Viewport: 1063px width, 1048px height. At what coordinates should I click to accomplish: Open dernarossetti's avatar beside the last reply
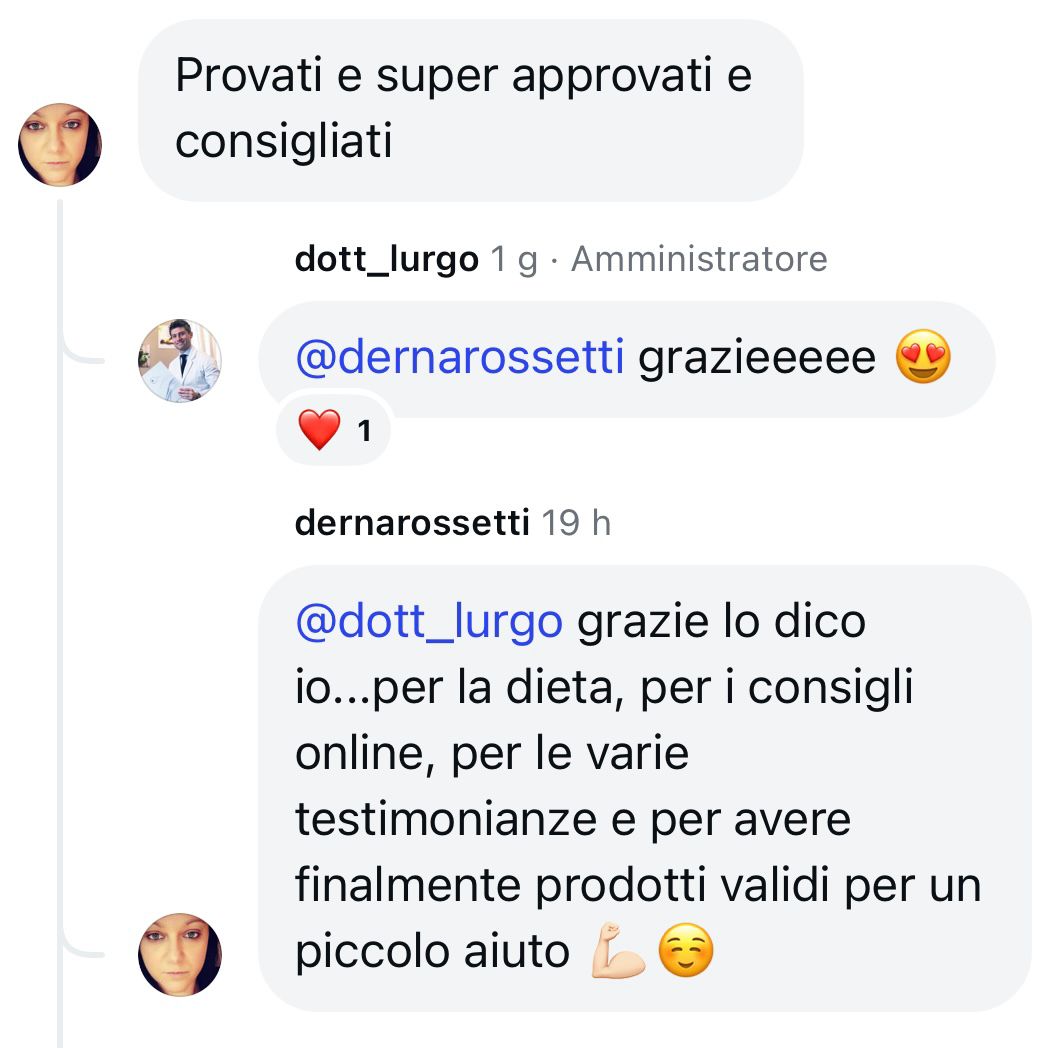point(180,954)
